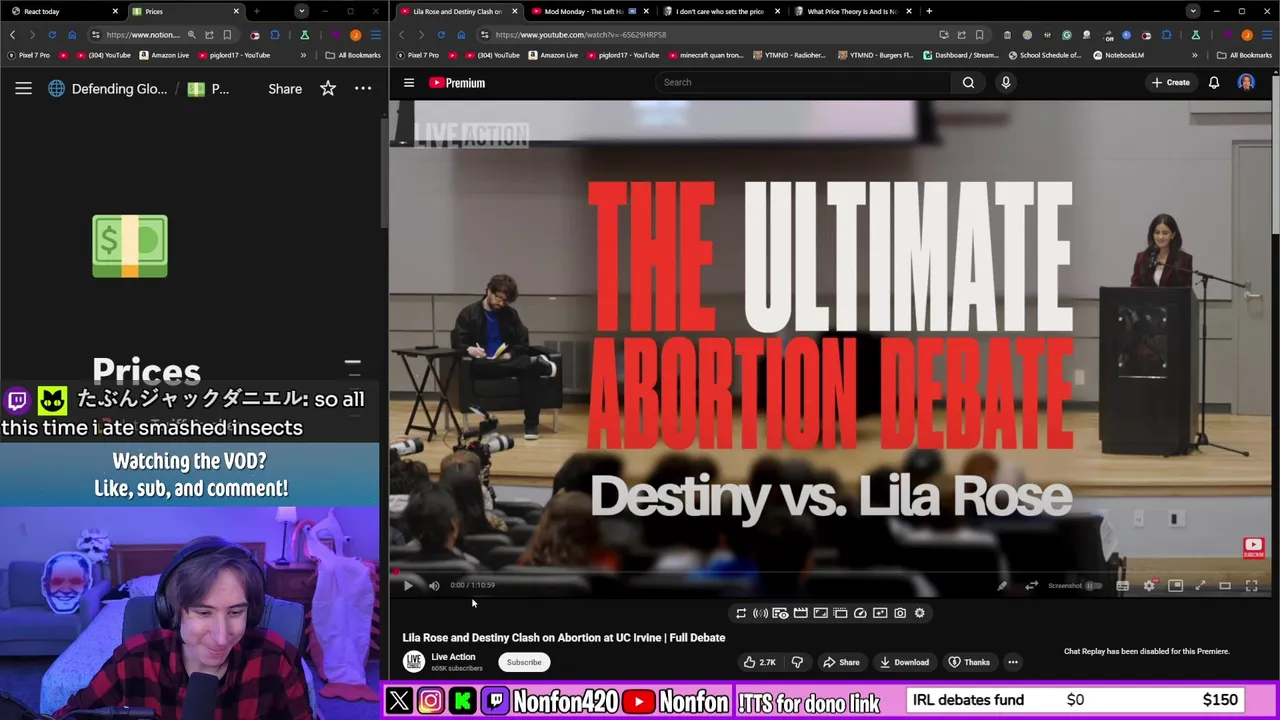Click the YouTube search magnifier button
This screenshot has height=720, width=1280.
(968, 82)
